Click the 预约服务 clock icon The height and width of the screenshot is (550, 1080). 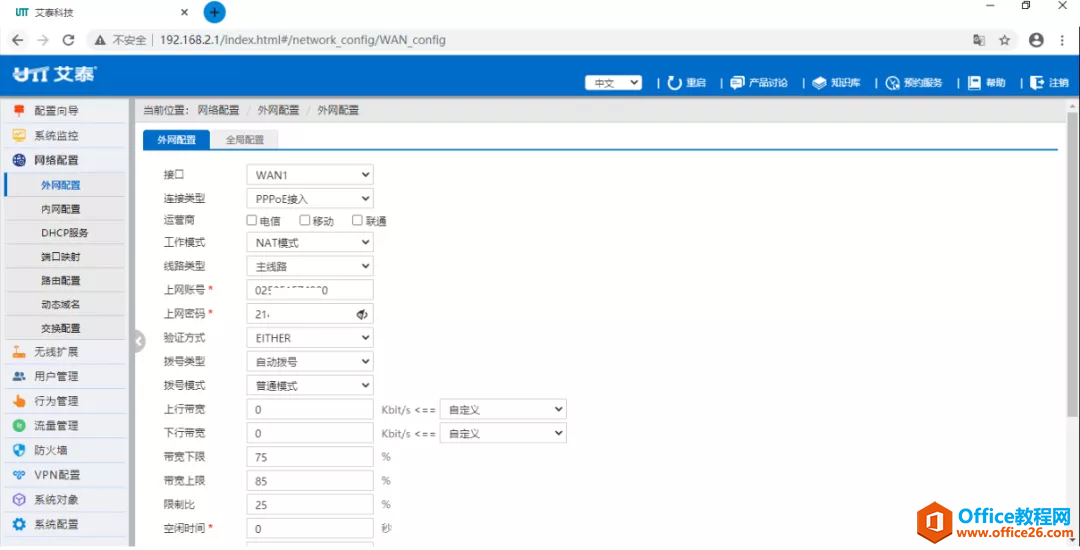pos(893,83)
